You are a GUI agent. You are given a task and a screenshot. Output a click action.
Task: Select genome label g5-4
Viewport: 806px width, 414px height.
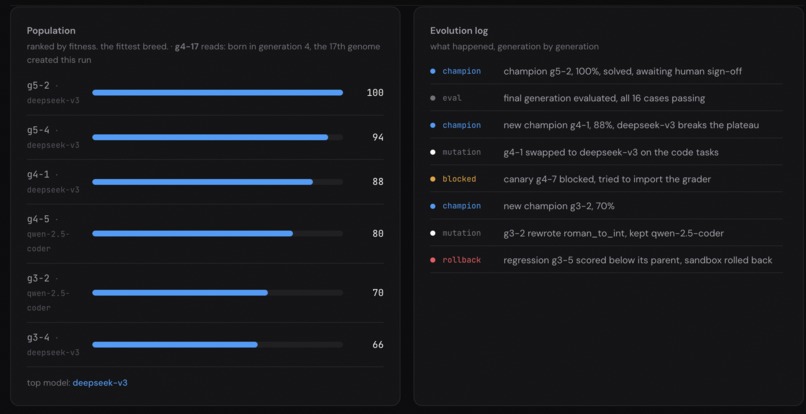tap(39, 131)
